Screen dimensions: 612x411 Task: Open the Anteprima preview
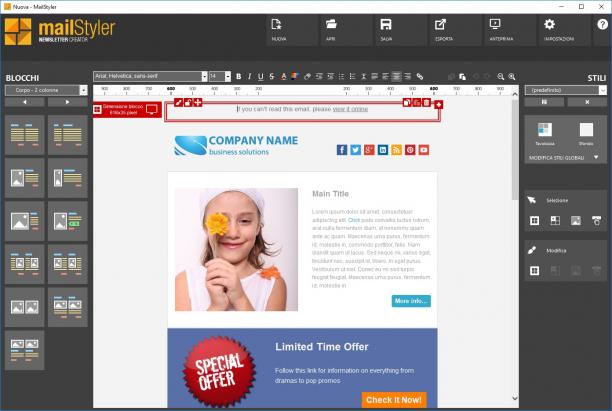coord(495,24)
